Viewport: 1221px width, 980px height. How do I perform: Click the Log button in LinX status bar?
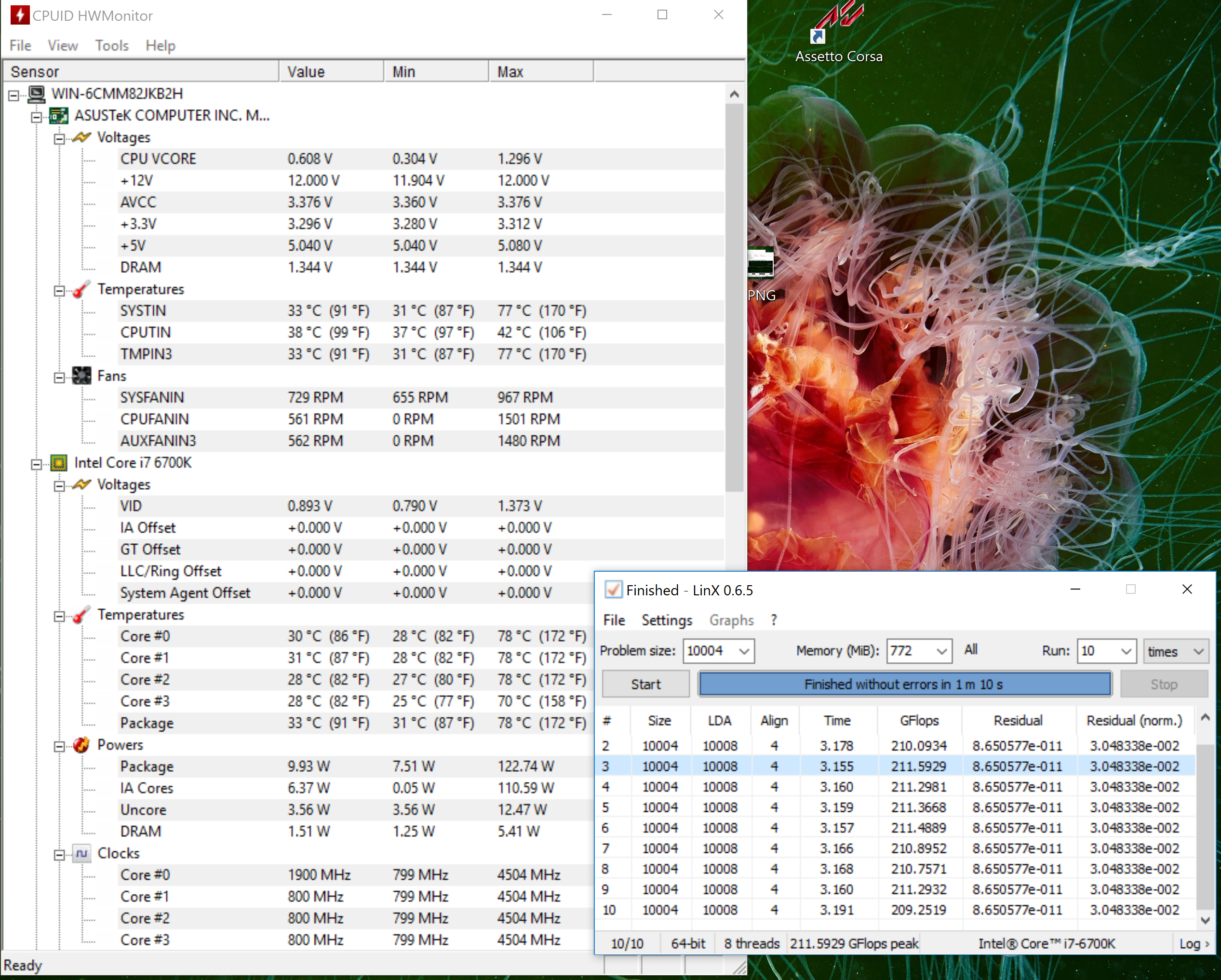1193,944
